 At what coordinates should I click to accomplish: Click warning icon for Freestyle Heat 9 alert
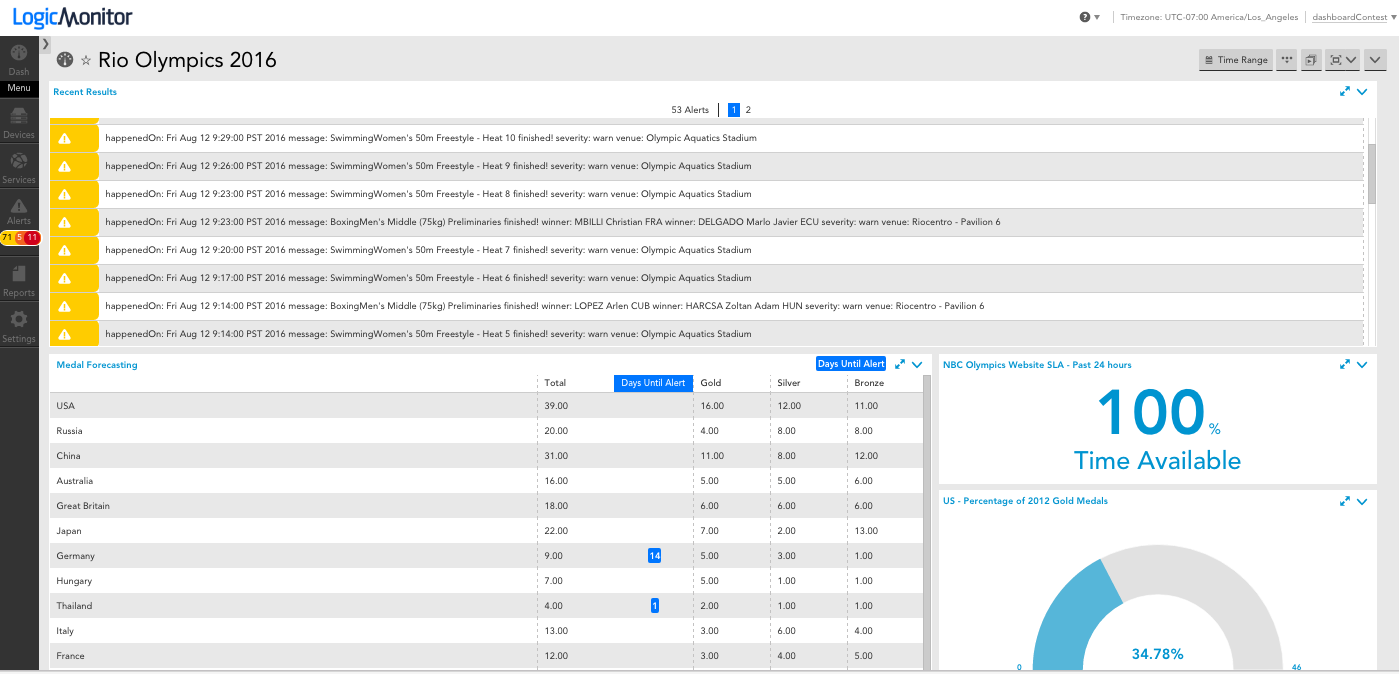pos(65,166)
